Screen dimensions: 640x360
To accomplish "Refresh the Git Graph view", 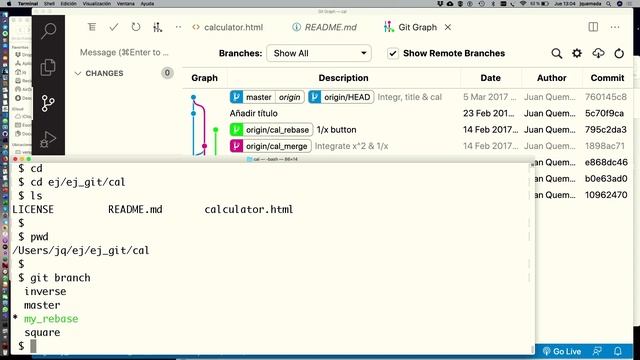I will point(619,53).
